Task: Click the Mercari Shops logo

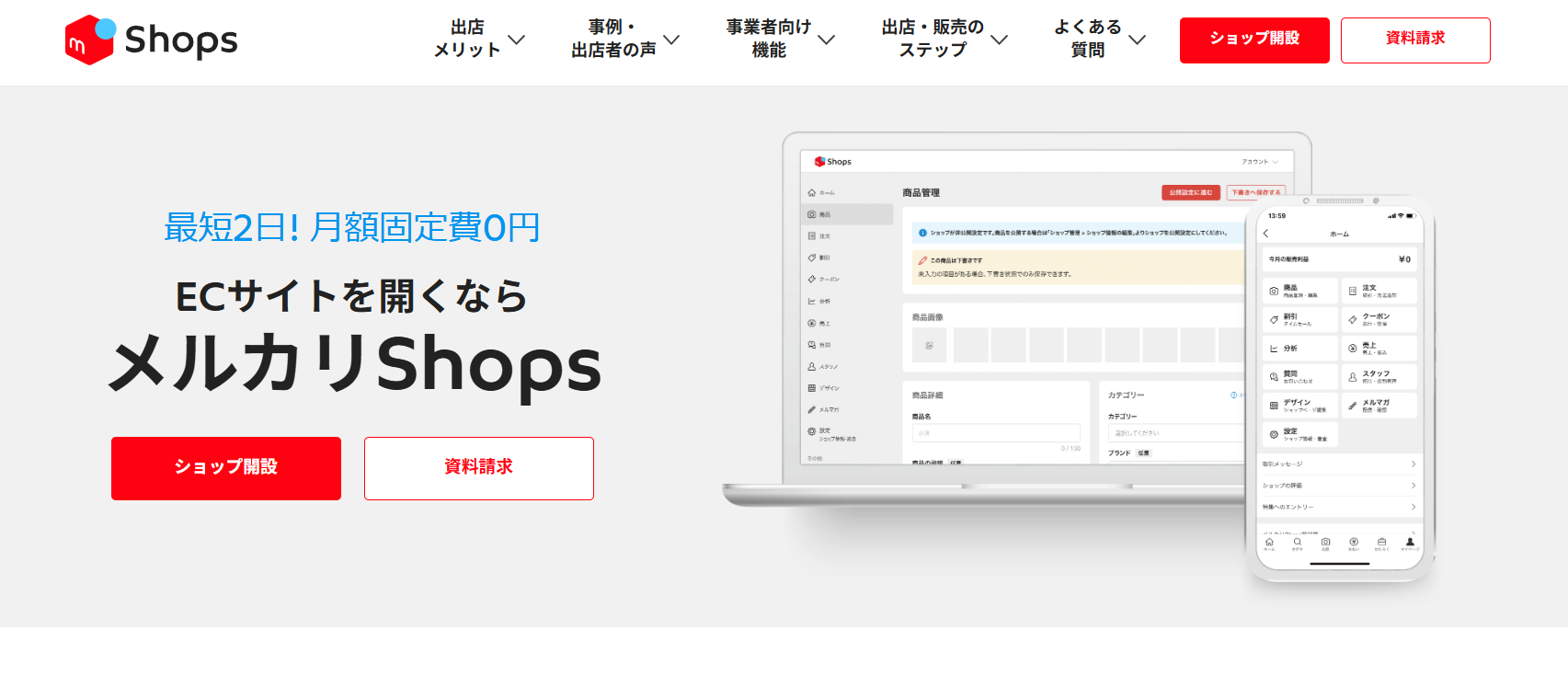Action: tap(152, 40)
